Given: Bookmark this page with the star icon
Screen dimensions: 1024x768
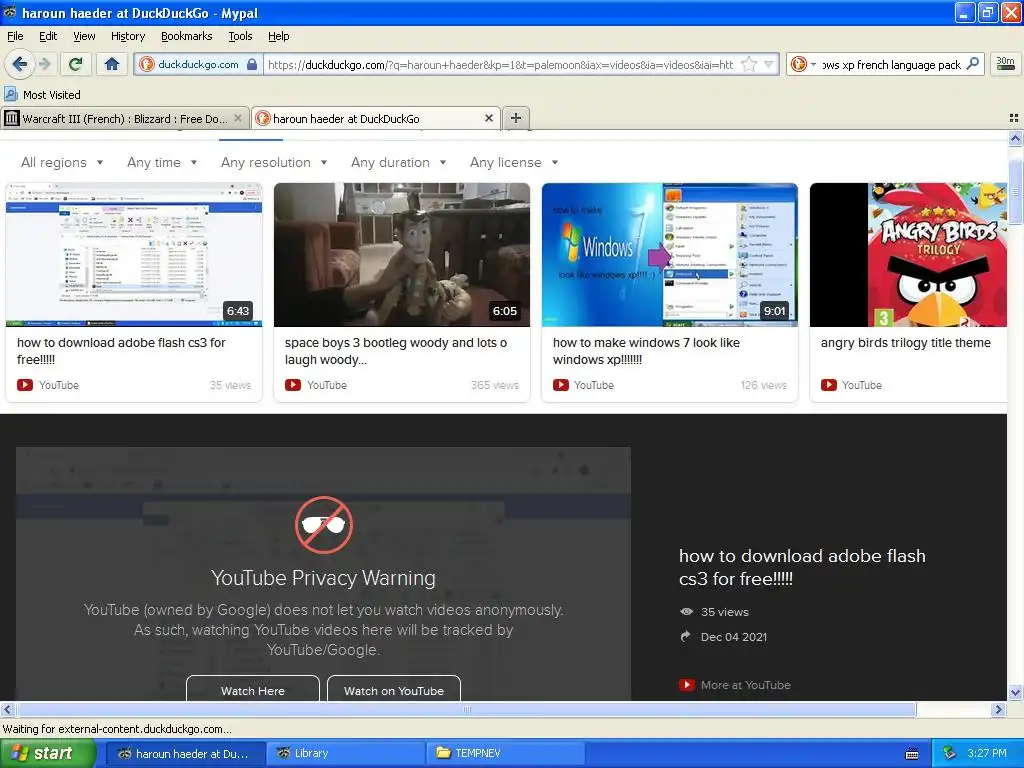Looking at the screenshot, I should [749, 64].
